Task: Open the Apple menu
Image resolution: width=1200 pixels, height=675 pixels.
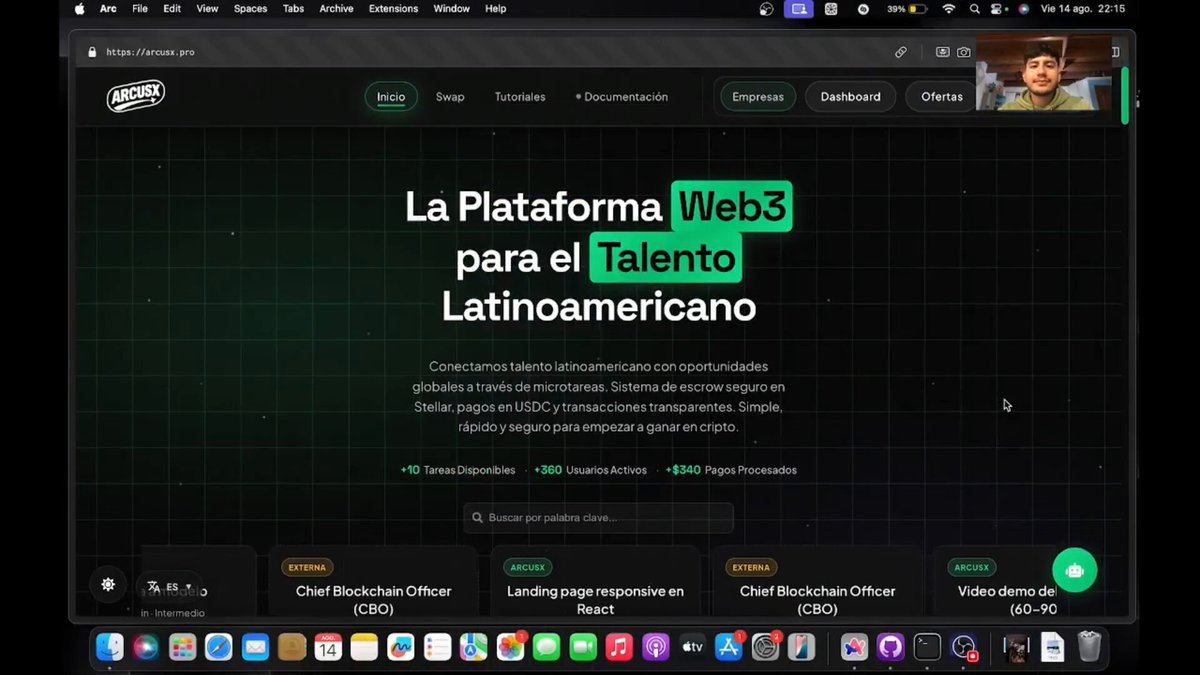Action: click(x=80, y=9)
